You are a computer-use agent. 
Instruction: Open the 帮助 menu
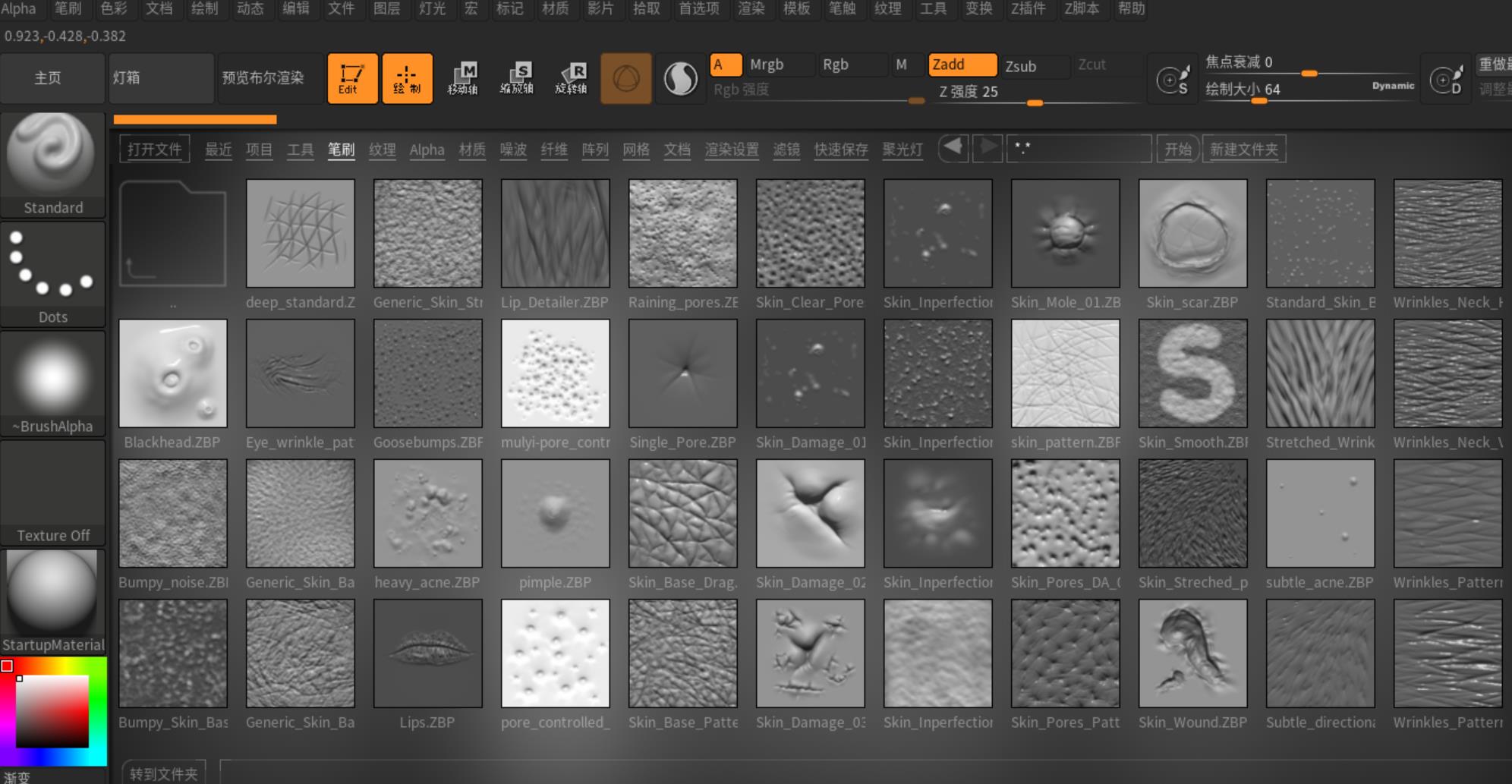click(x=1131, y=8)
